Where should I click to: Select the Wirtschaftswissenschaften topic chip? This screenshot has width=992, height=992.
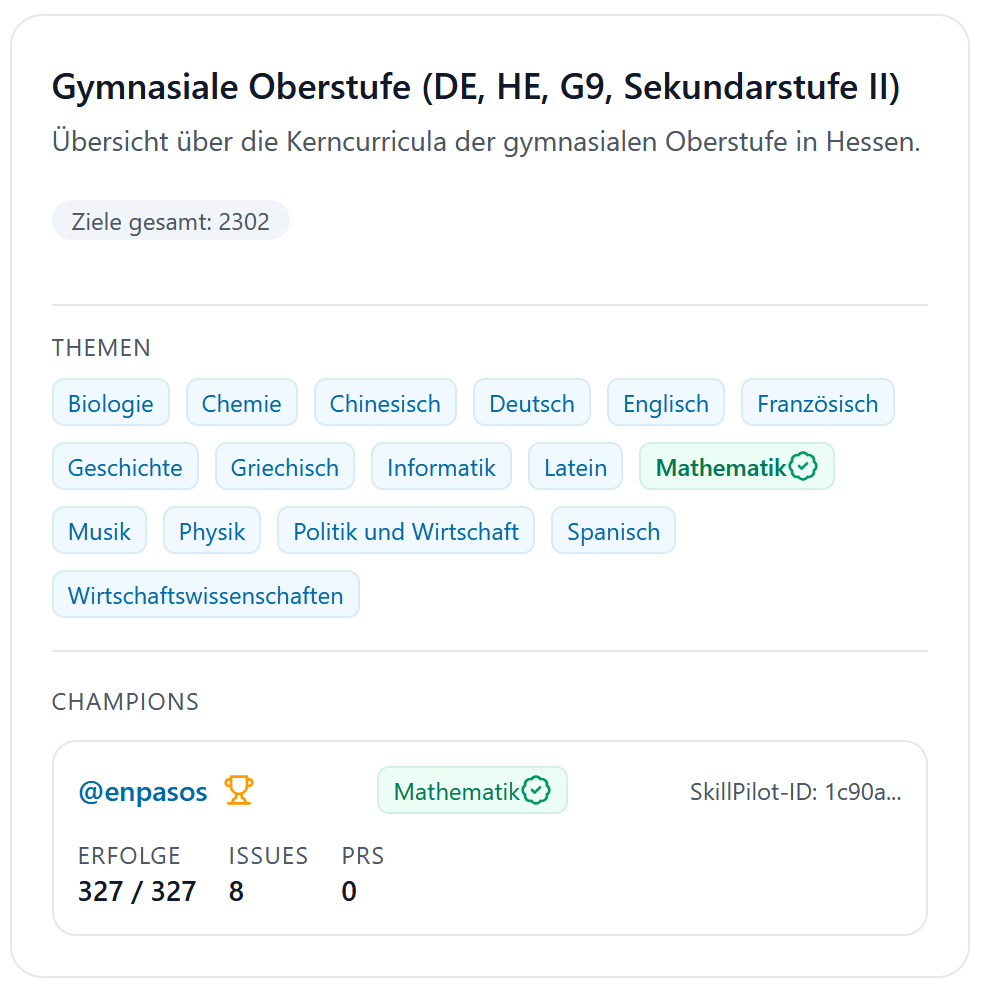(205, 594)
